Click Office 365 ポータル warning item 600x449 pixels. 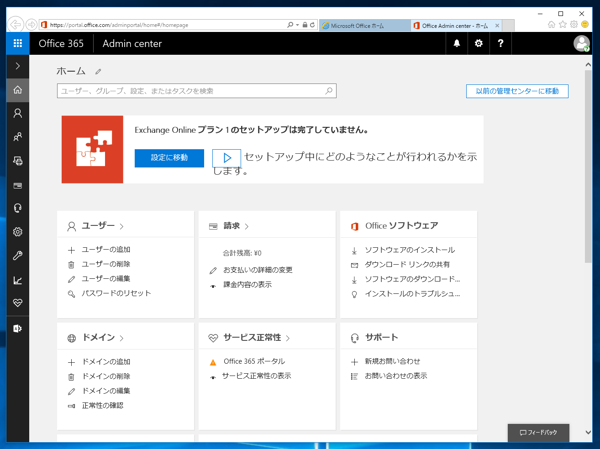[254, 361]
